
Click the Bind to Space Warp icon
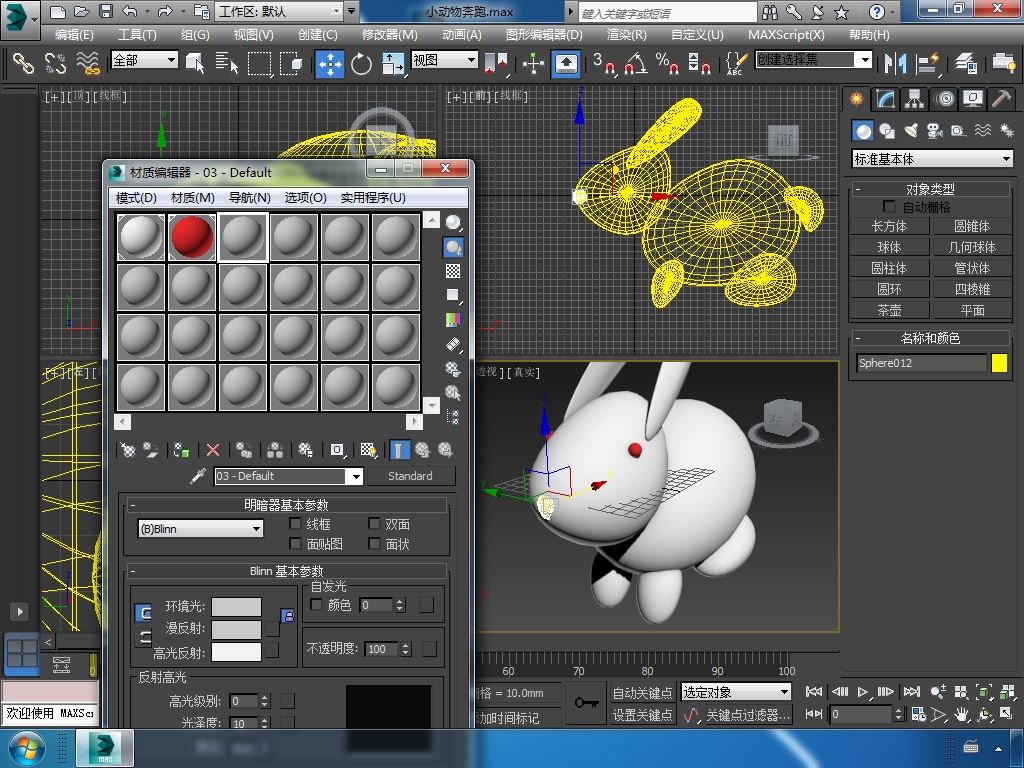tap(88, 63)
